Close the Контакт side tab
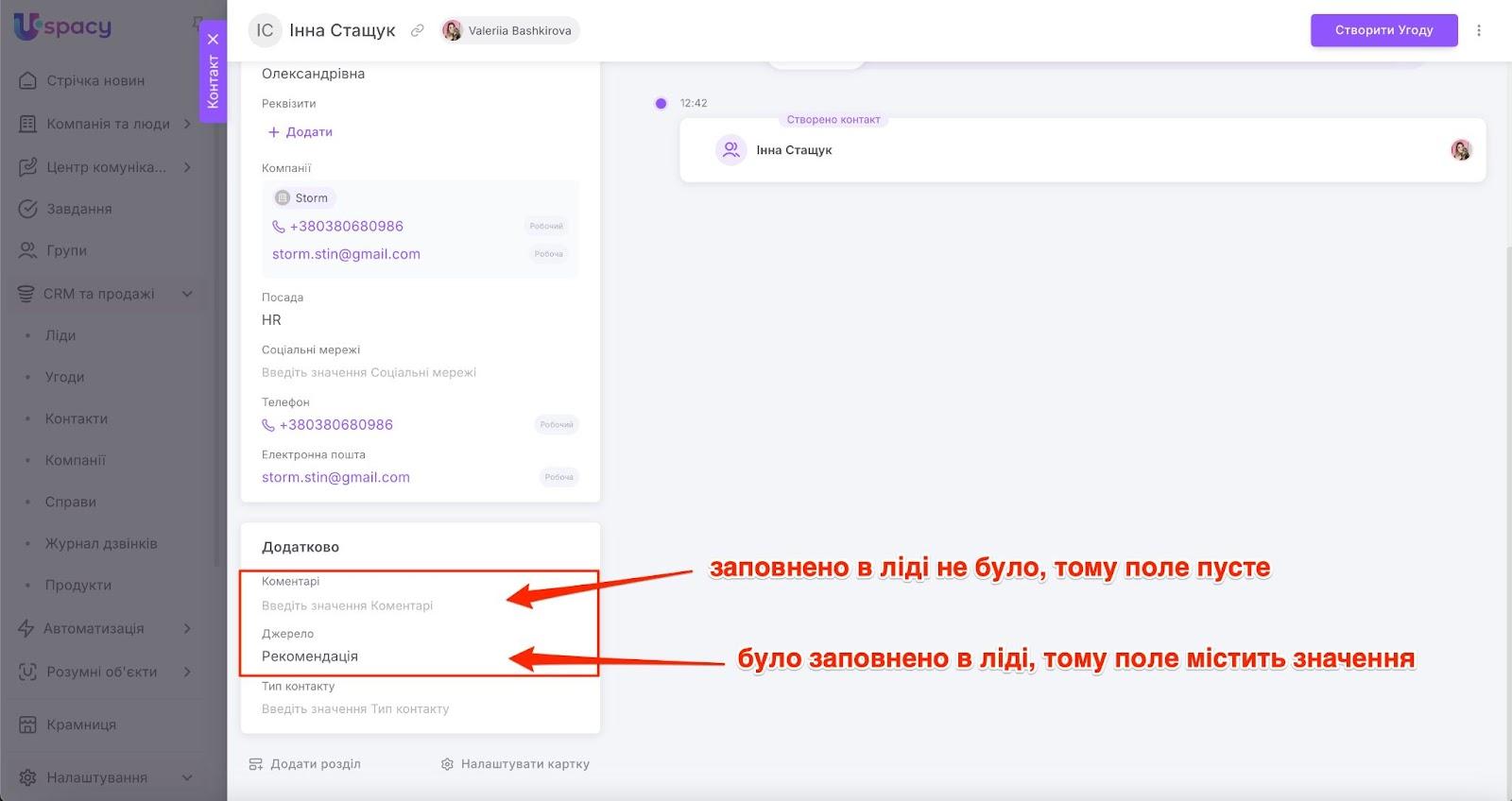 [x=214, y=40]
